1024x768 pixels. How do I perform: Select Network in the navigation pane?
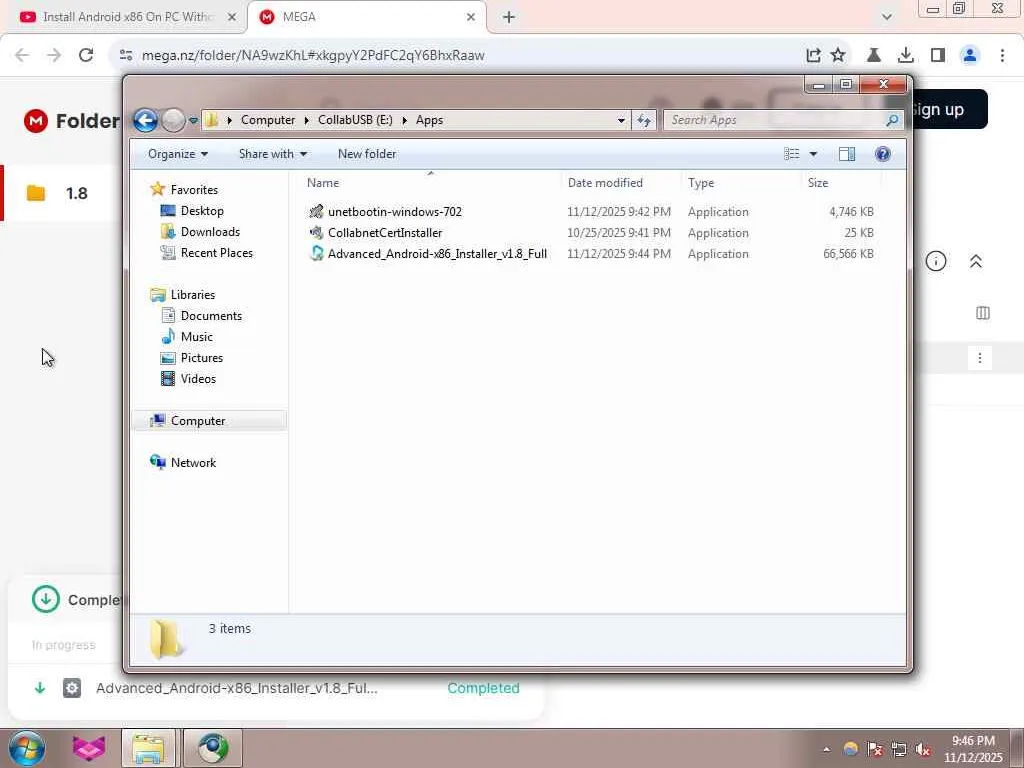(x=193, y=462)
